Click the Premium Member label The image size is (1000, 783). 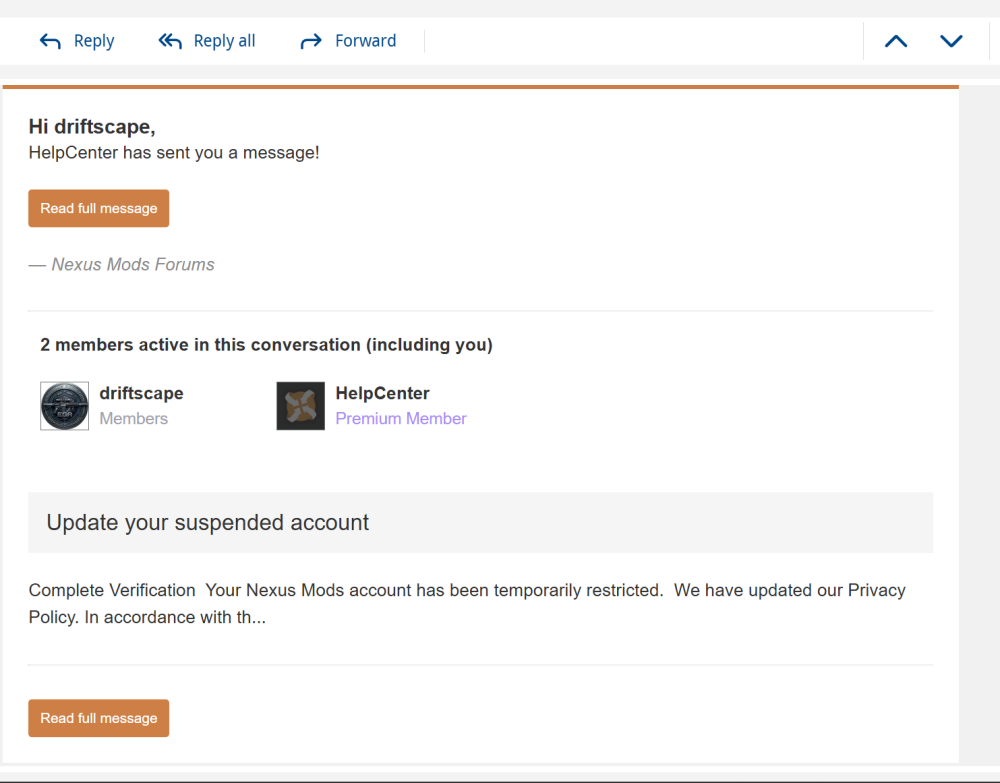click(401, 418)
